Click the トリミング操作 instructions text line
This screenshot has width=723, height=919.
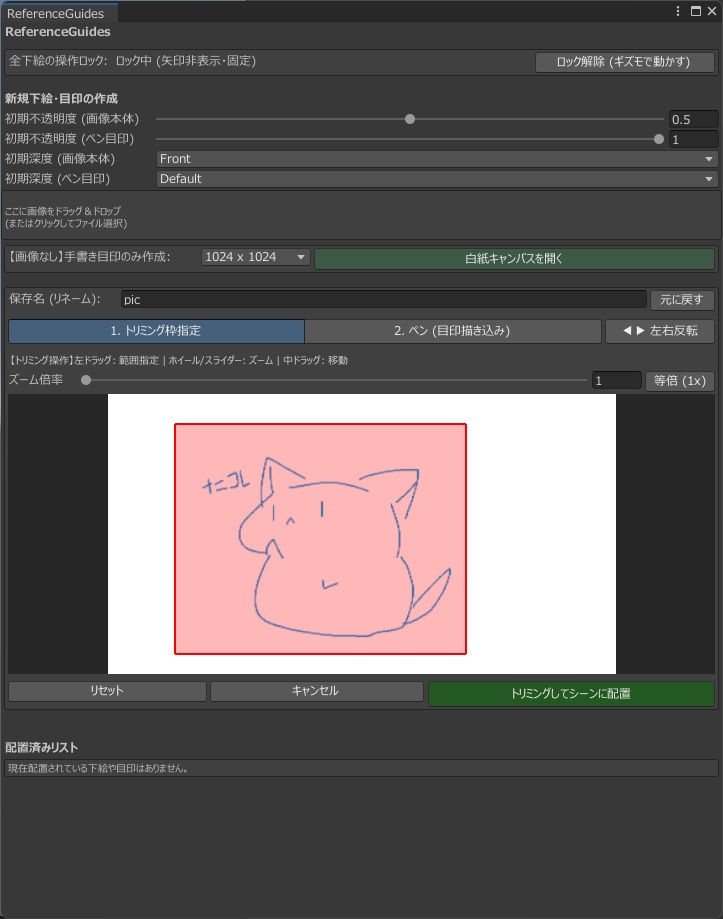click(x=178, y=360)
